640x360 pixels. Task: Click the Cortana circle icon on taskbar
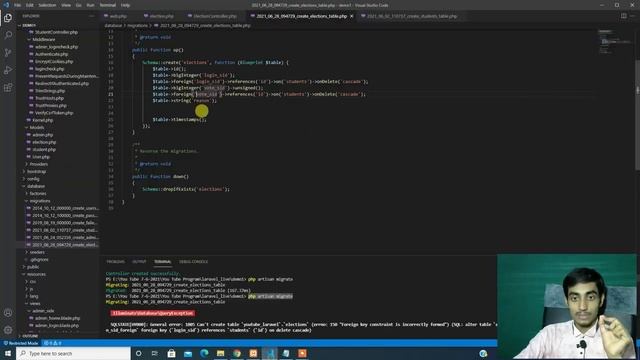[x=138, y=353]
